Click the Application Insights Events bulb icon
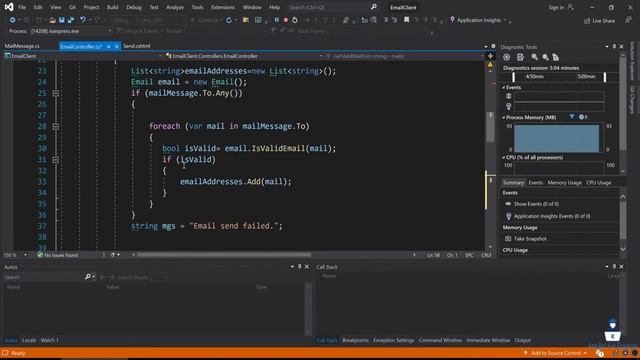Viewport: 640px width, 360px height. point(508,216)
